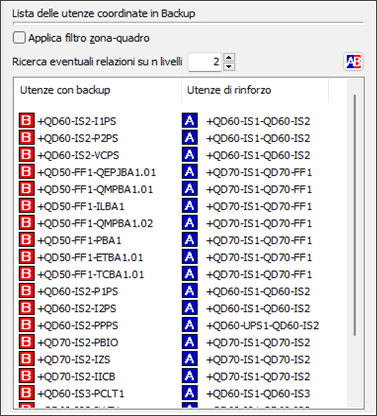Viewport: 377px width, 416px height.
Task: Increase relation levels with the up arrow
Action: [229, 57]
